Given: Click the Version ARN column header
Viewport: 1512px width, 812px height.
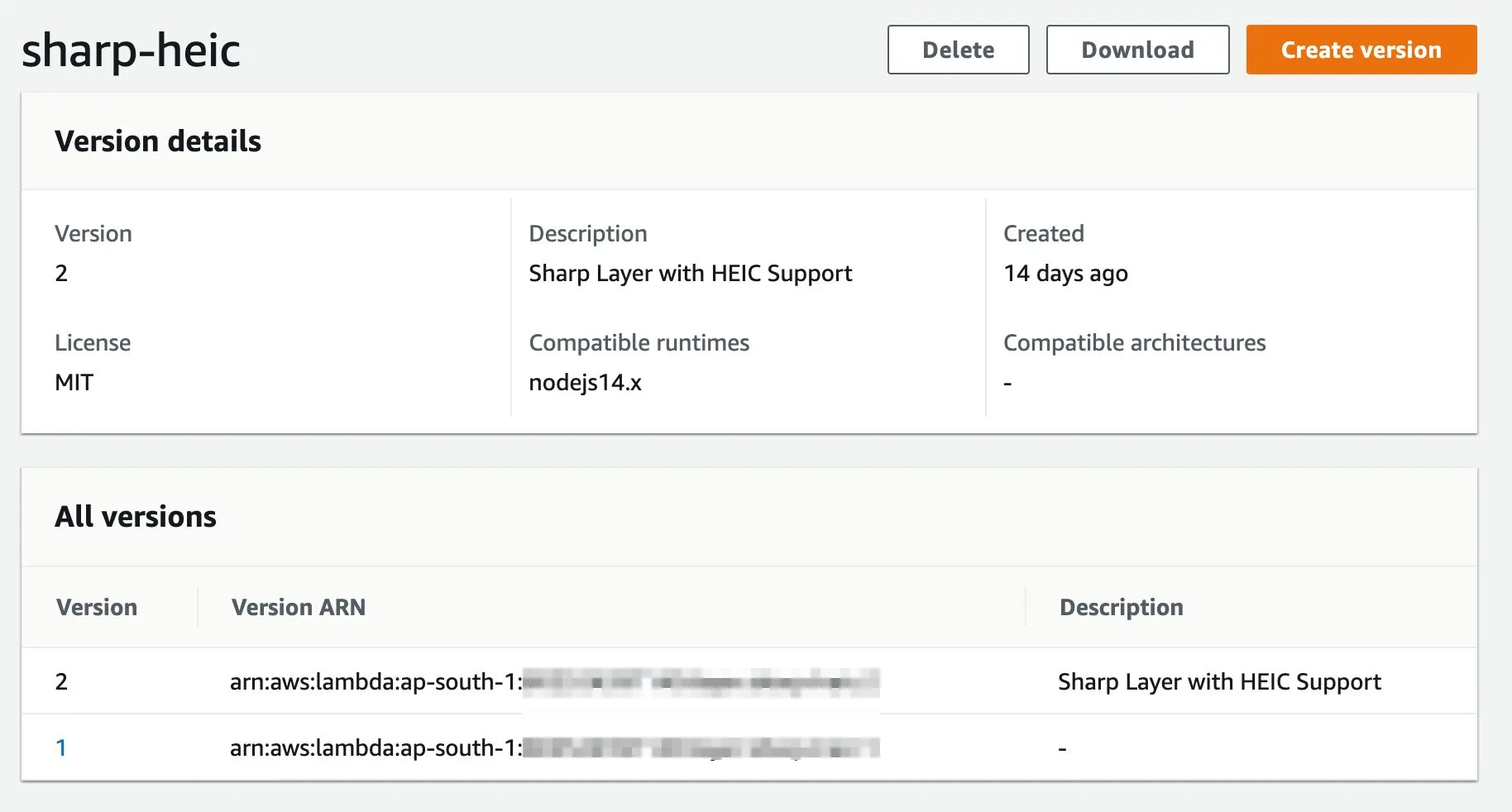Looking at the screenshot, I should click(298, 607).
